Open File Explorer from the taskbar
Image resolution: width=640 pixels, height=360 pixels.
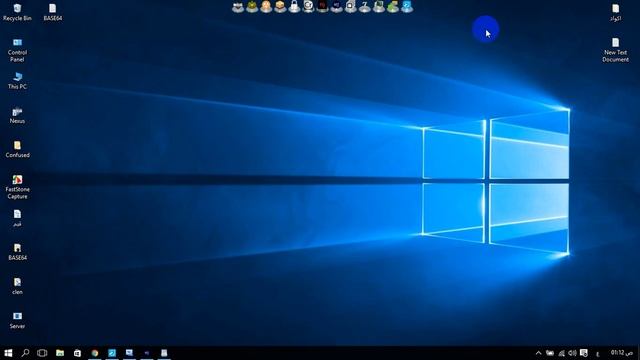(60, 353)
